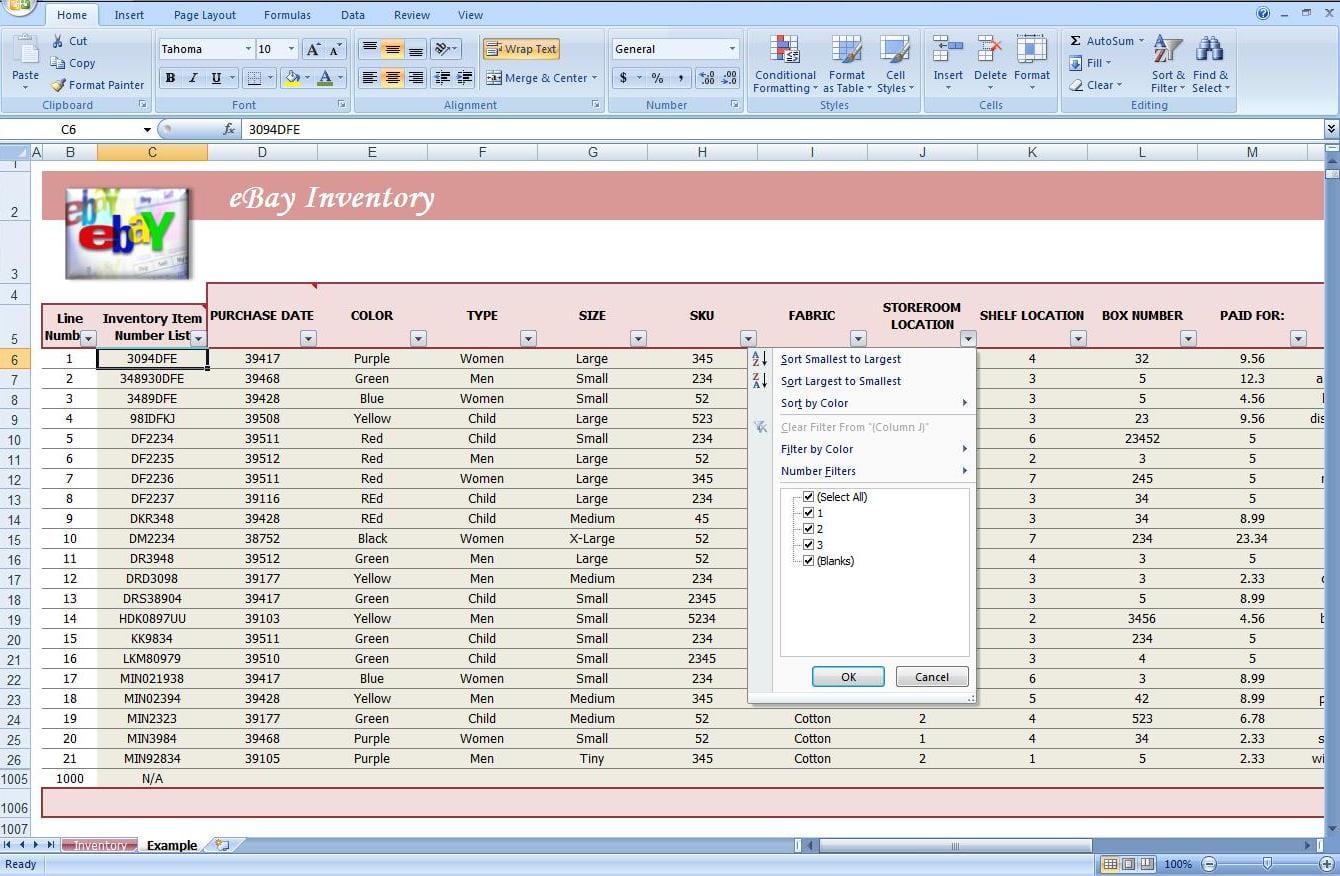Open the Font Color swatch menu

pos(339,78)
